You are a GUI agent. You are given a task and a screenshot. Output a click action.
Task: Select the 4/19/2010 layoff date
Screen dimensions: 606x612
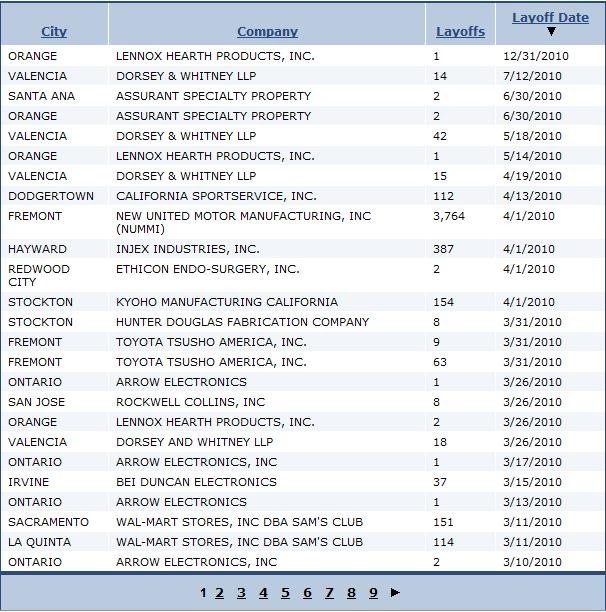532,176
